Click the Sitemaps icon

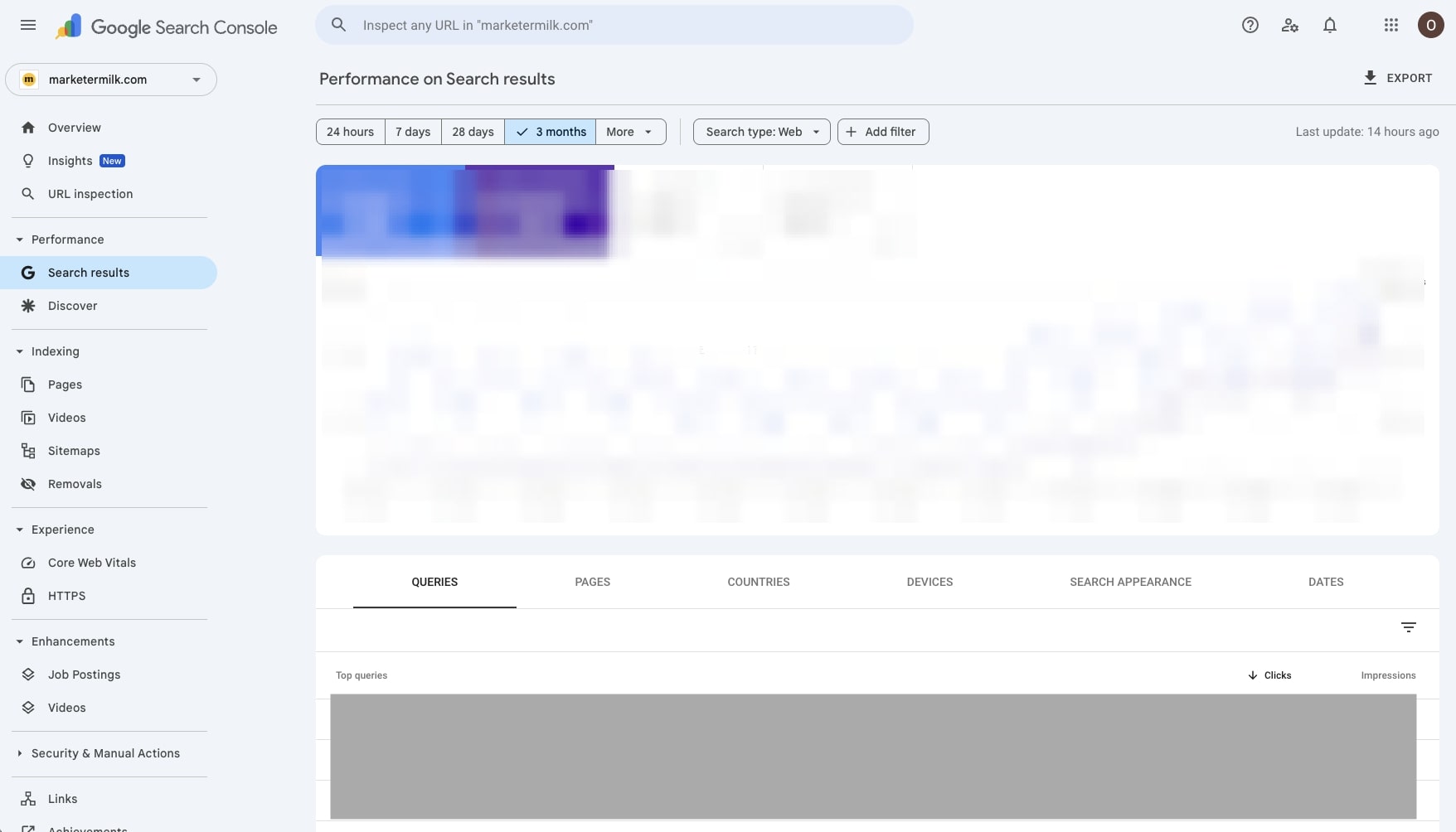28,451
